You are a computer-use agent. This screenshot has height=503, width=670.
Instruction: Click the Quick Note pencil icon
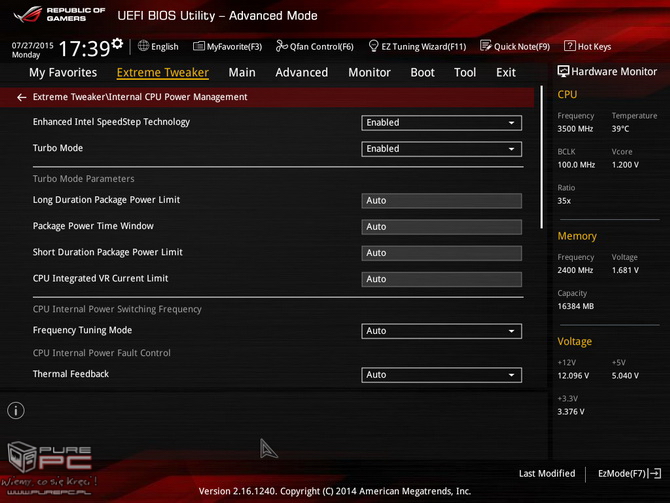point(486,46)
